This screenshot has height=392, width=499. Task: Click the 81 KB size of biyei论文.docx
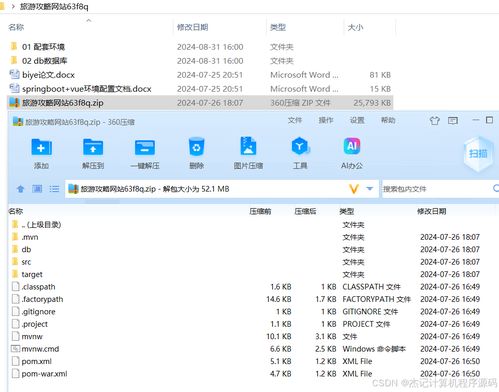(380, 75)
